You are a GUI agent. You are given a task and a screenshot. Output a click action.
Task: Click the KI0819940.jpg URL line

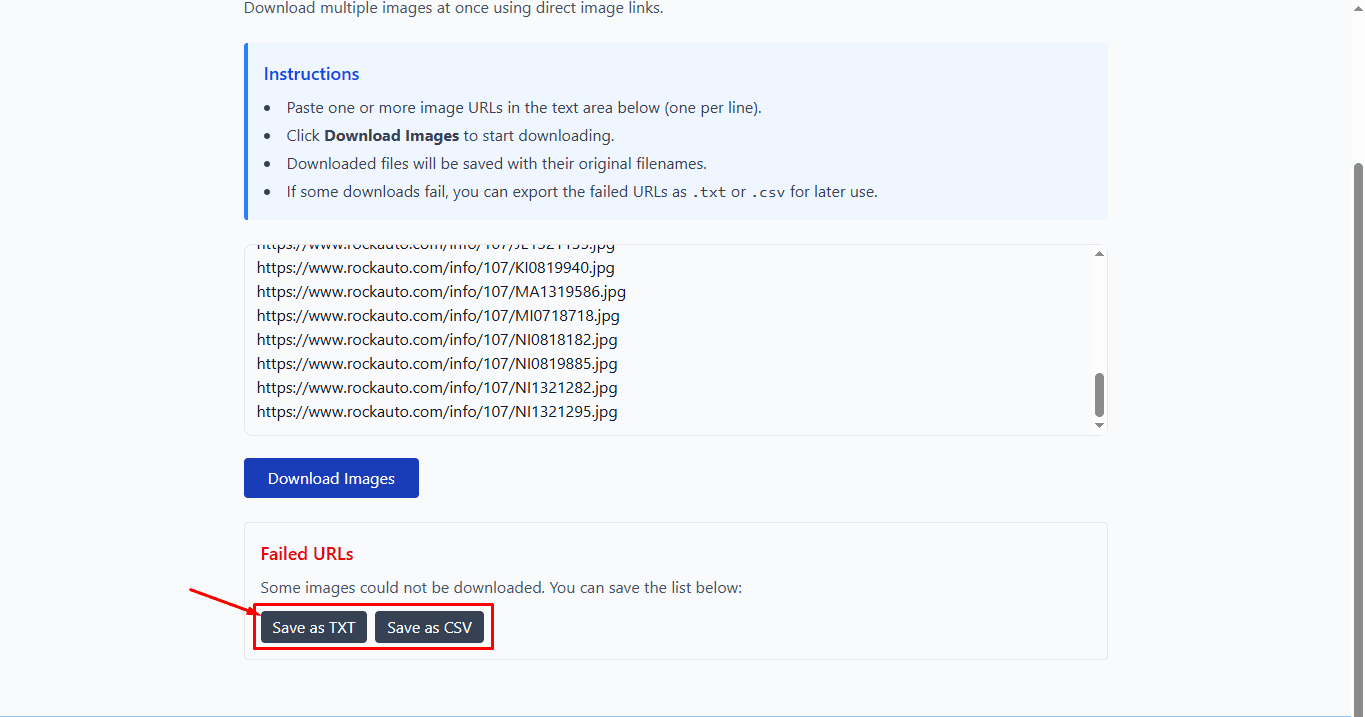click(x=436, y=267)
